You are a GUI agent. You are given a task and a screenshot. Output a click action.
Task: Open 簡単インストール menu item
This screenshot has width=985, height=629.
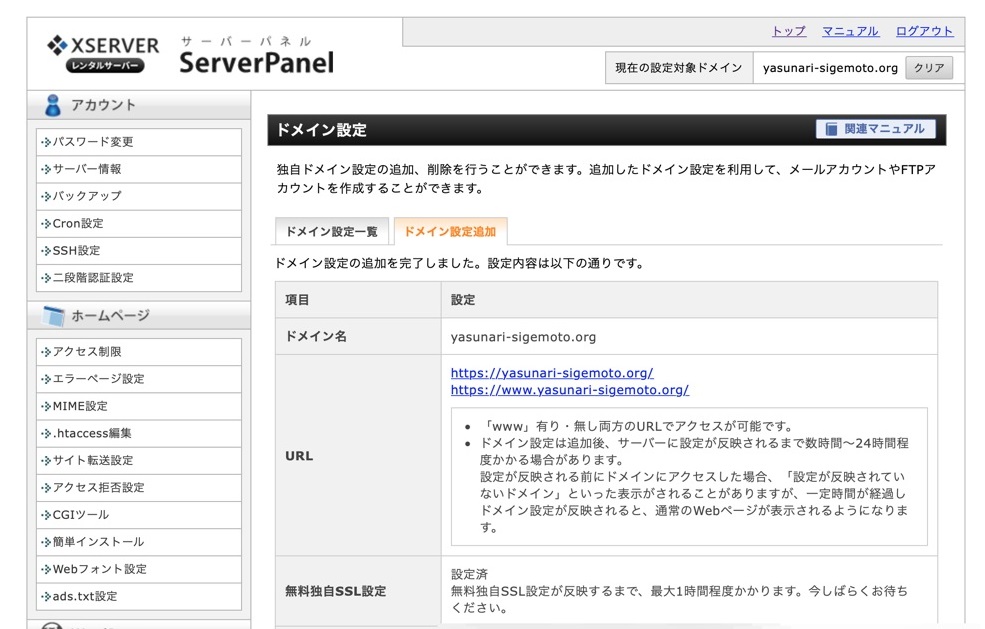[139, 542]
